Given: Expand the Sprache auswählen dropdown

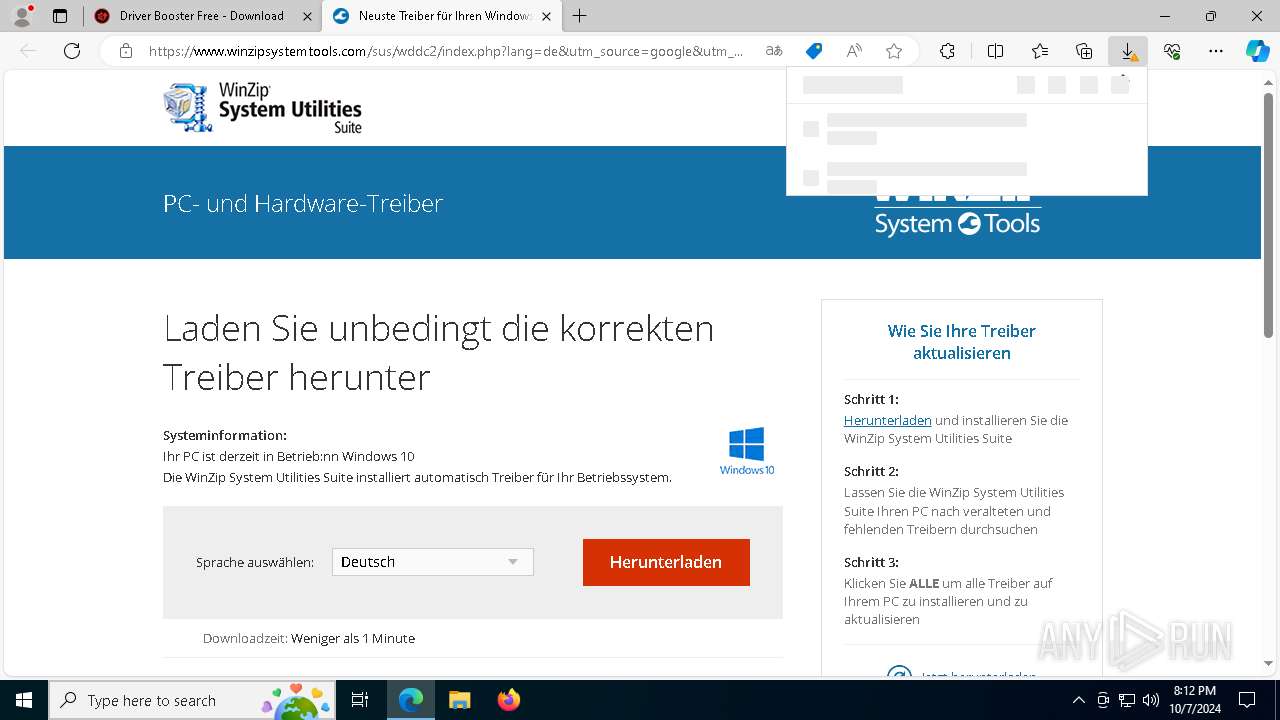Looking at the screenshot, I should 433,562.
